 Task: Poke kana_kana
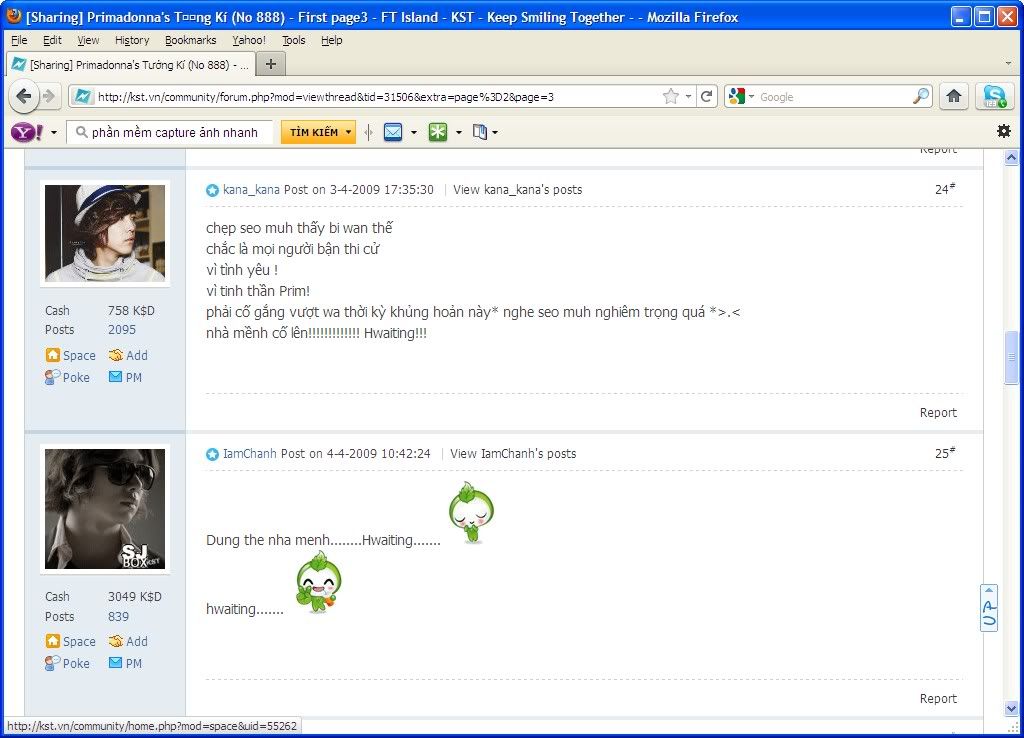[67, 377]
